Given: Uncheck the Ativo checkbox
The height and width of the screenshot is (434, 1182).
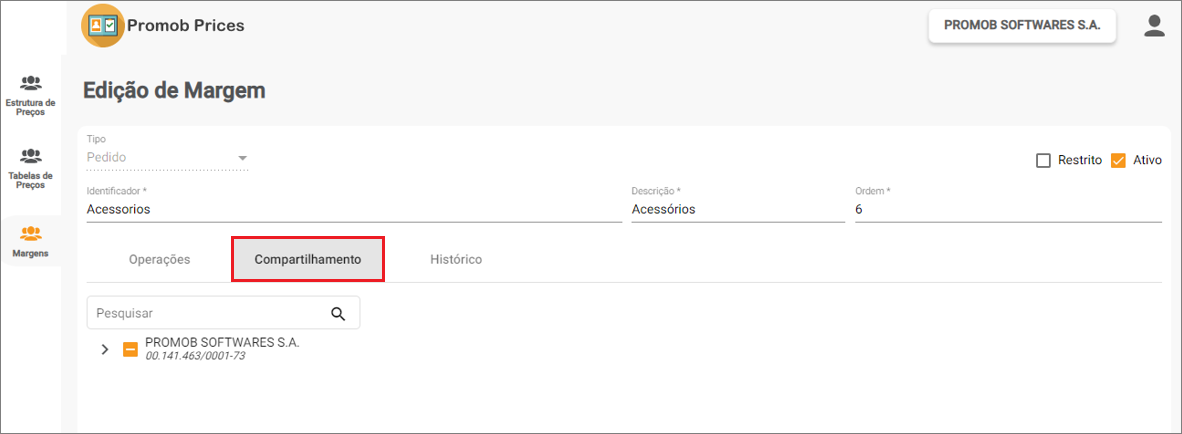Looking at the screenshot, I should coord(1119,160).
